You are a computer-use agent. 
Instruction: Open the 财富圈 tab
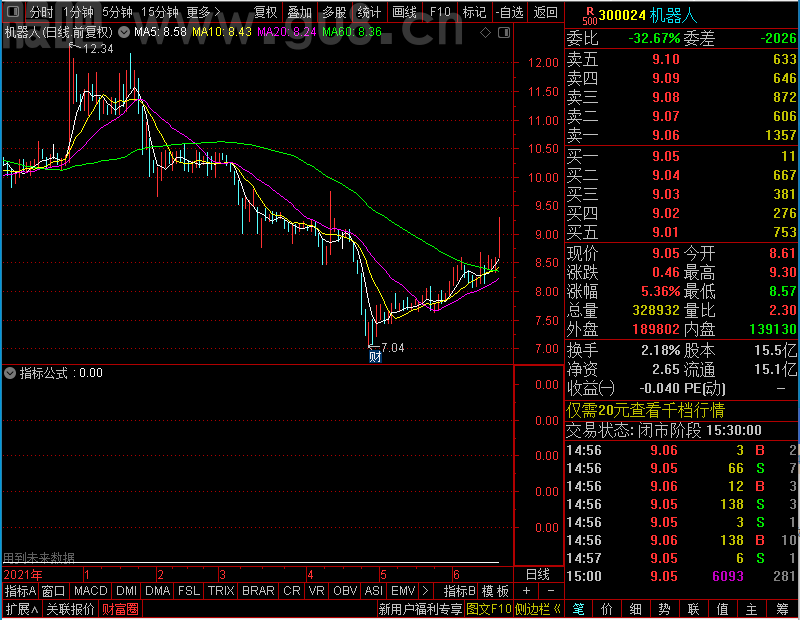click(x=120, y=609)
